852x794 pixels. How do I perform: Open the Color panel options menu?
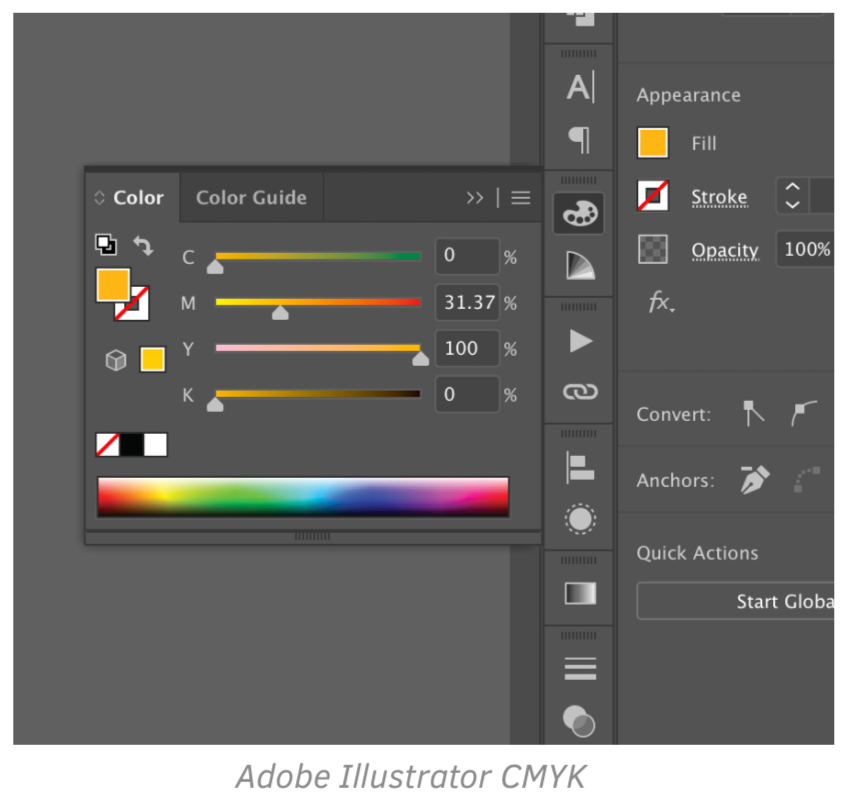(521, 198)
